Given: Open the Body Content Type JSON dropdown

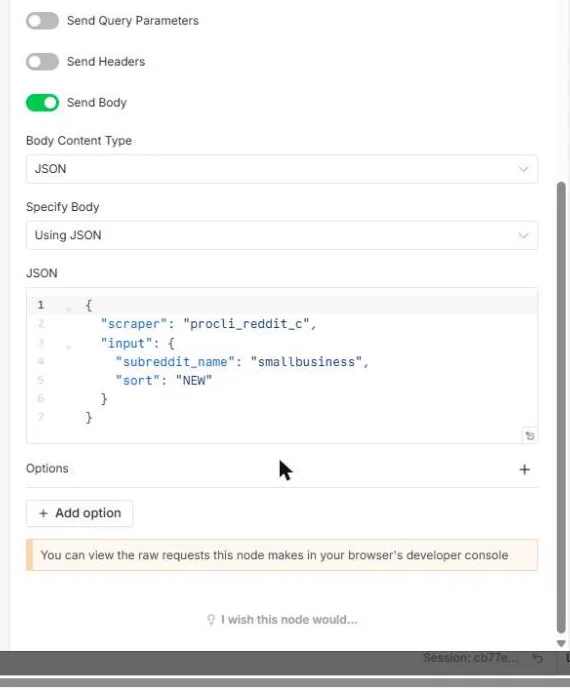Looking at the screenshot, I should tap(282, 169).
